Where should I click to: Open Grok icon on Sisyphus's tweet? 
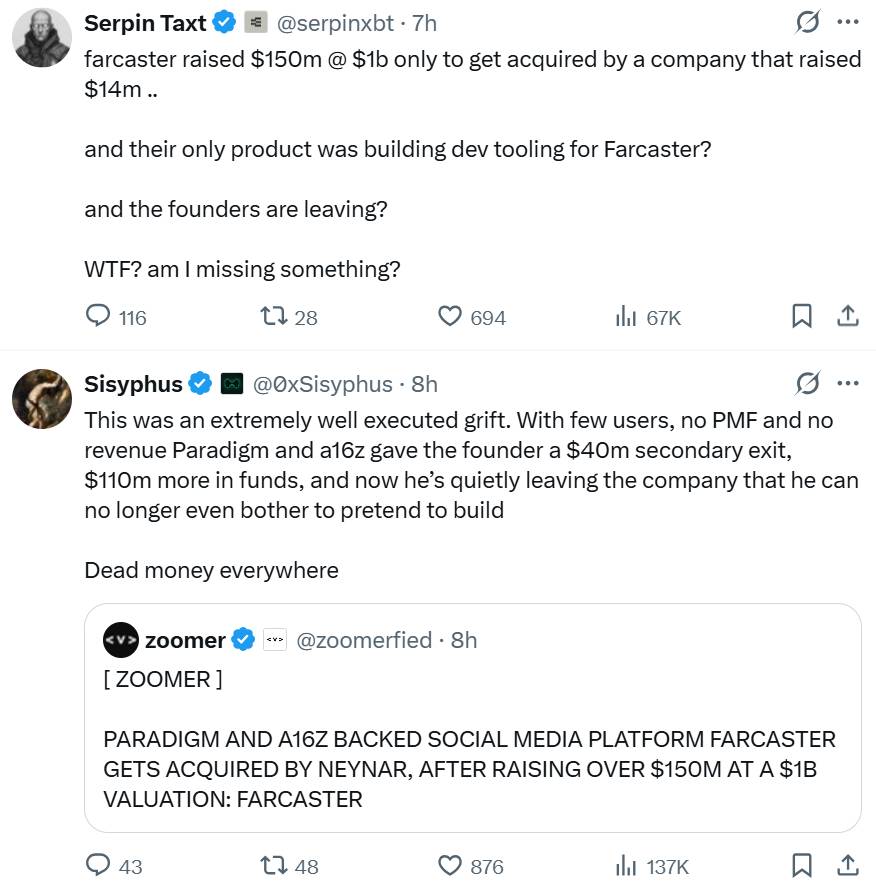[x=807, y=383]
